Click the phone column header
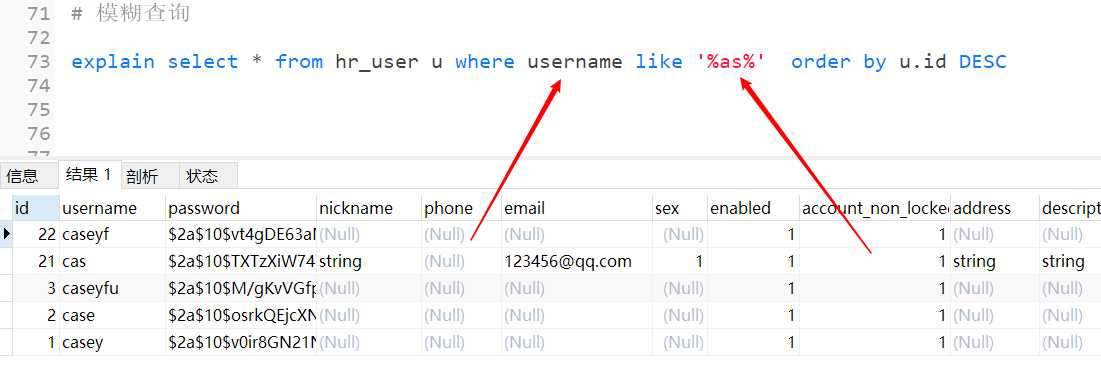This screenshot has width=1101, height=370. 461,209
